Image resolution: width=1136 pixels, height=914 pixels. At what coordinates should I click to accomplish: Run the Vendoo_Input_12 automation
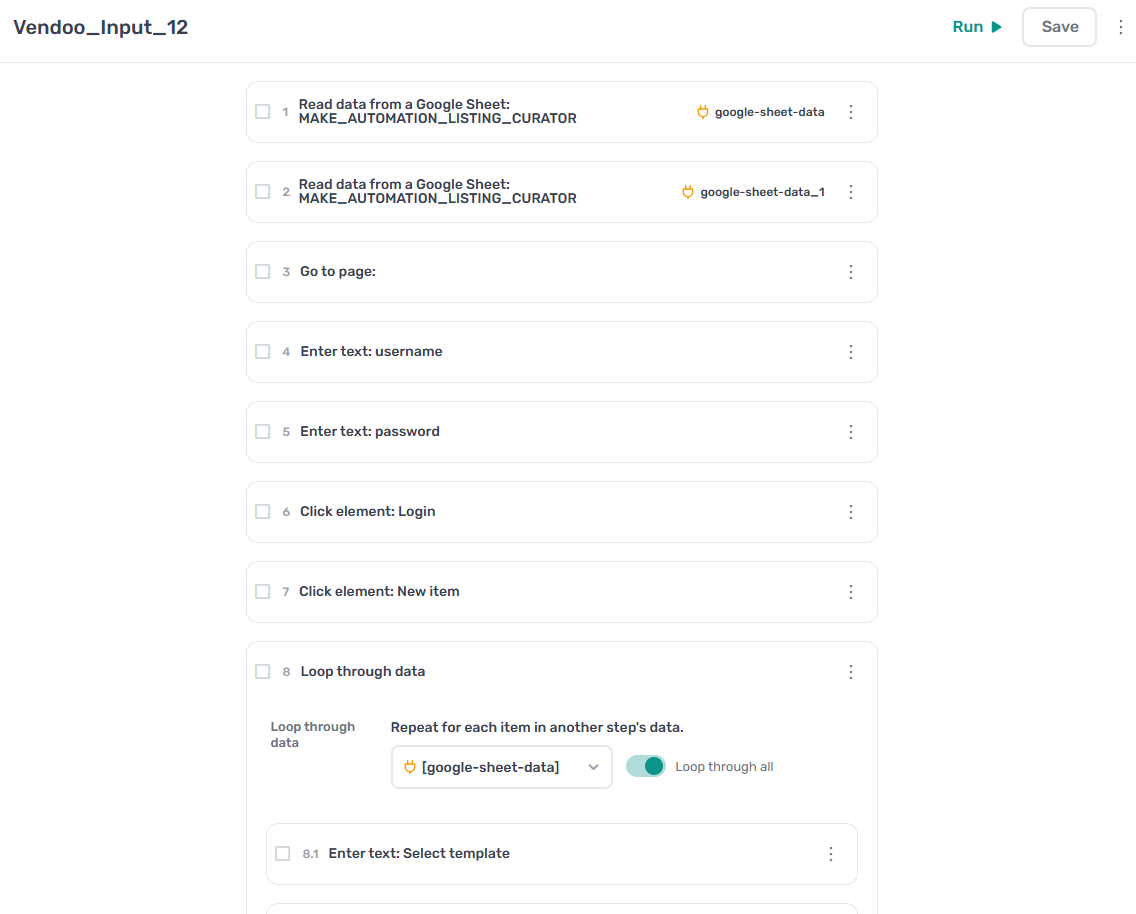[977, 27]
